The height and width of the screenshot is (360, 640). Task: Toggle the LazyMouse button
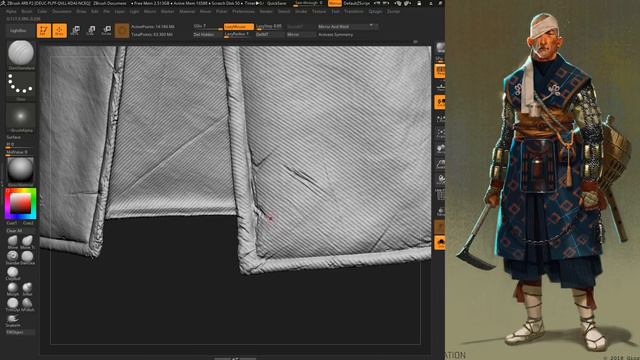[x=239, y=27]
